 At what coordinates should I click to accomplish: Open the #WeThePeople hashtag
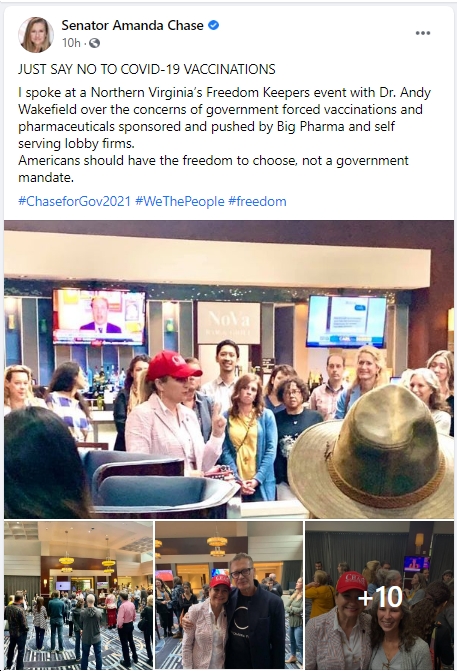180,201
